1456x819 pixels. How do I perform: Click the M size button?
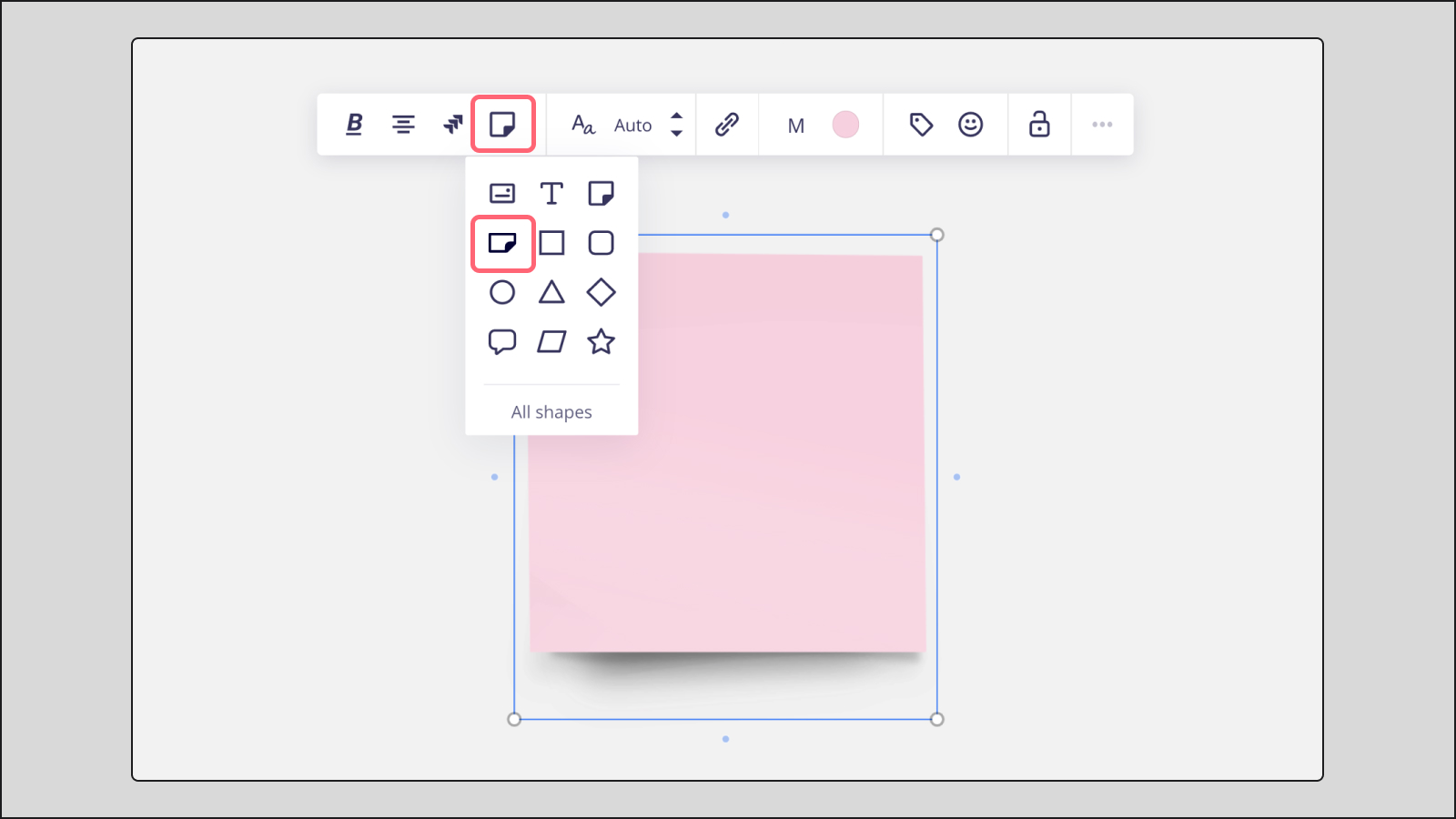(x=795, y=126)
